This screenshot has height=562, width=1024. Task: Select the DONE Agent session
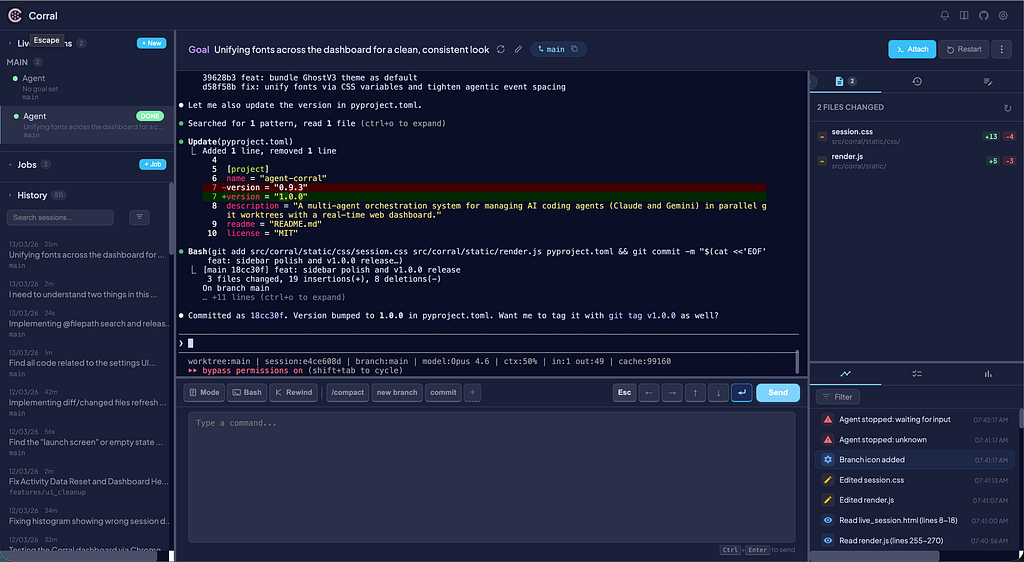coord(86,125)
